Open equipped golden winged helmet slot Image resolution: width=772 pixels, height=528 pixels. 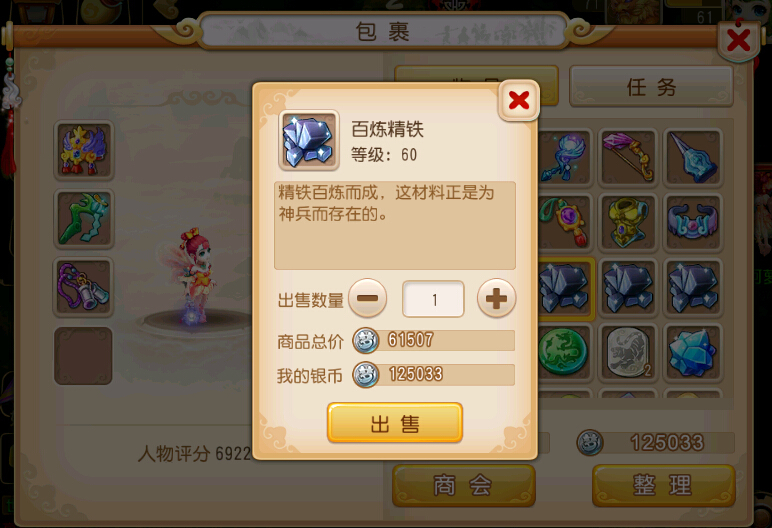click(84, 150)
